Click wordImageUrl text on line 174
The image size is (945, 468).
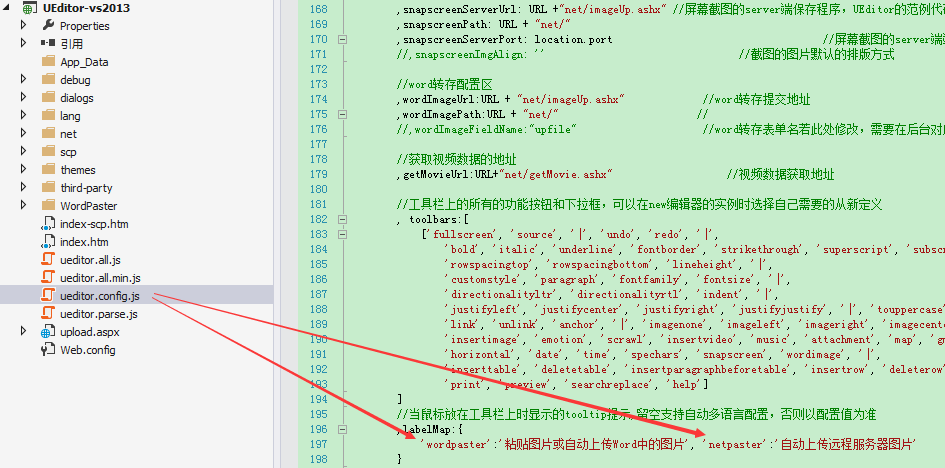(x=439, y=99)
